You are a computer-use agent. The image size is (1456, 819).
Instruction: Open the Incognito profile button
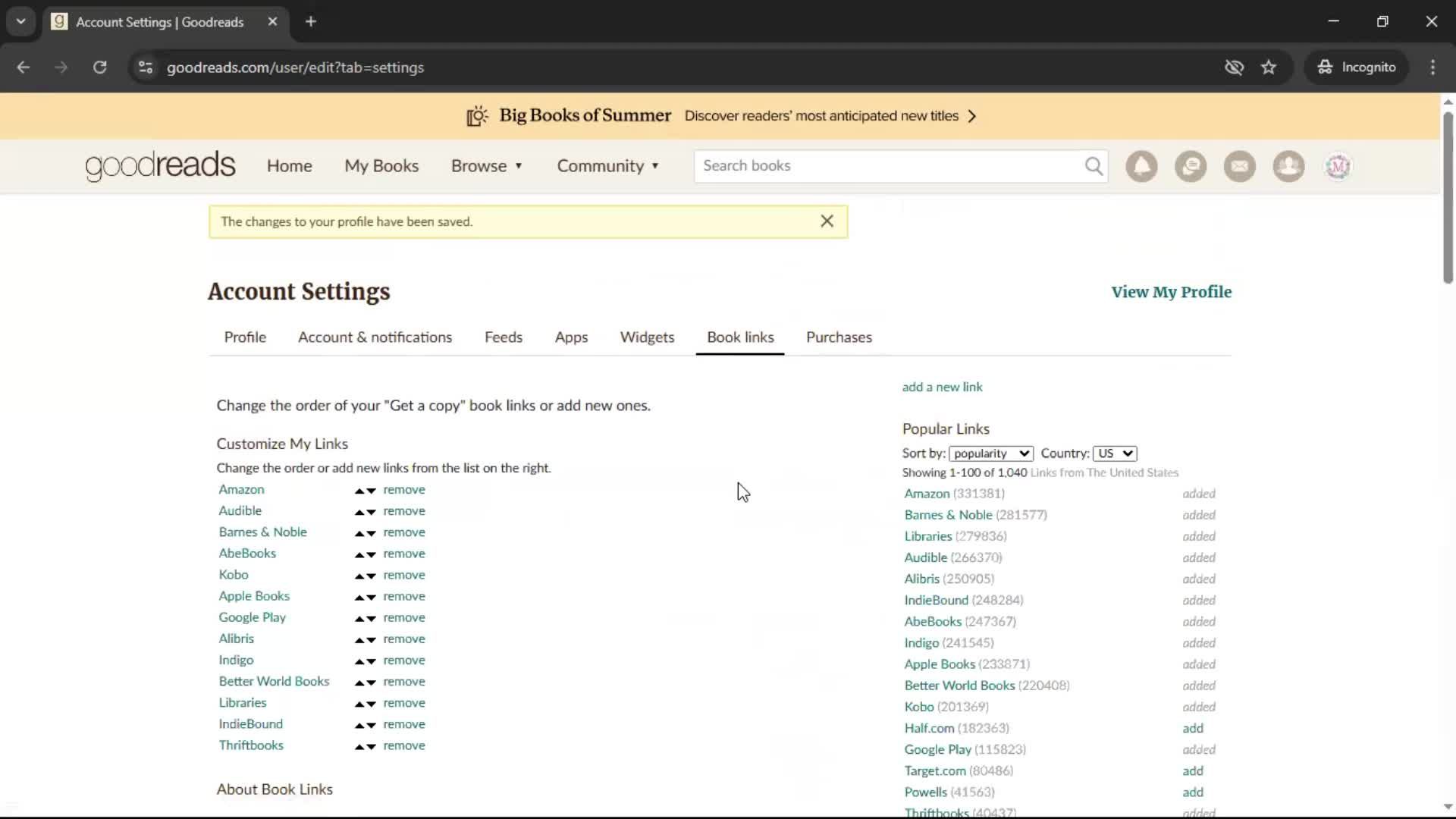[1356, 67]
